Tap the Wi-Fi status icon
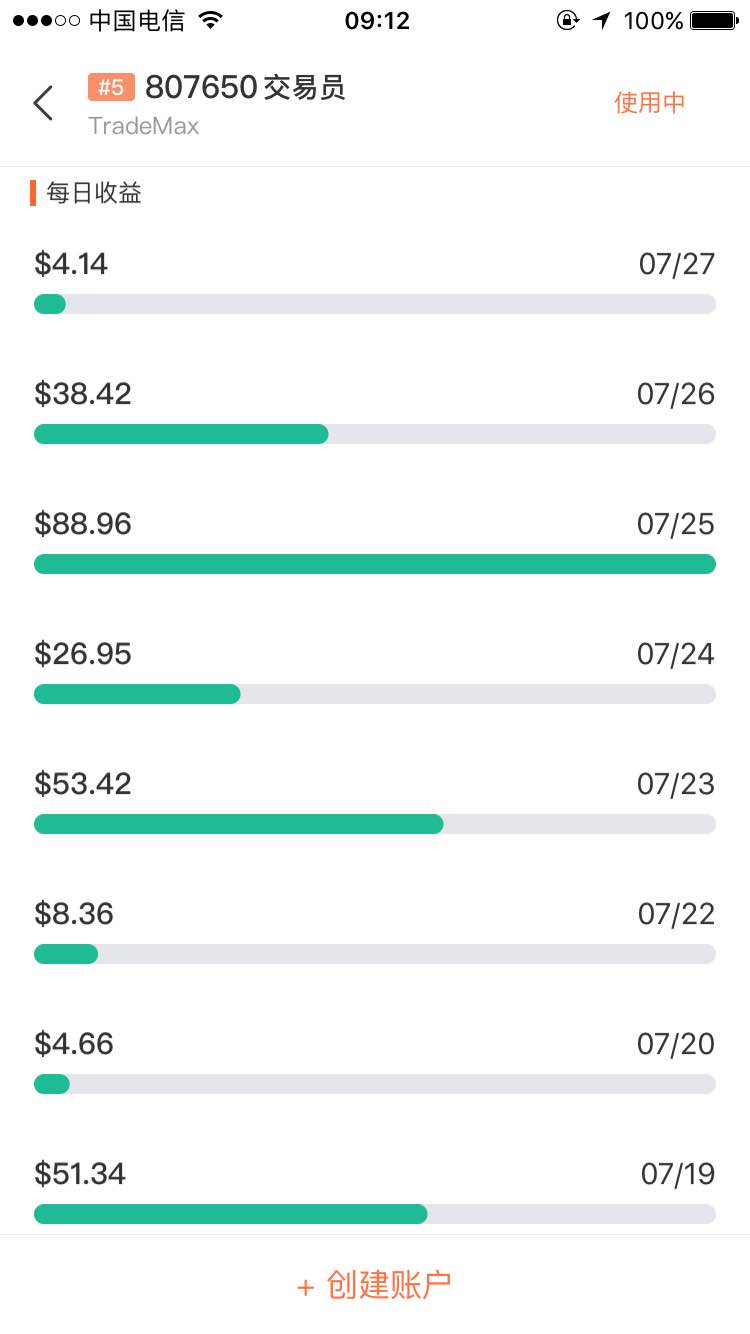750x1334 pixels. pos(210,20)
